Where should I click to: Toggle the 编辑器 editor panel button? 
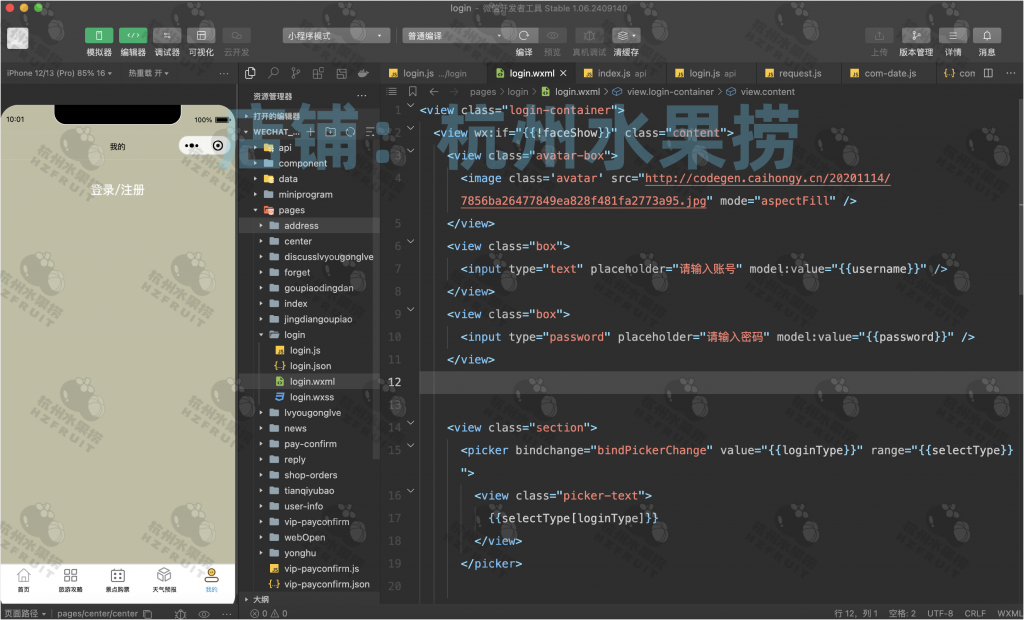pos(133,36)
